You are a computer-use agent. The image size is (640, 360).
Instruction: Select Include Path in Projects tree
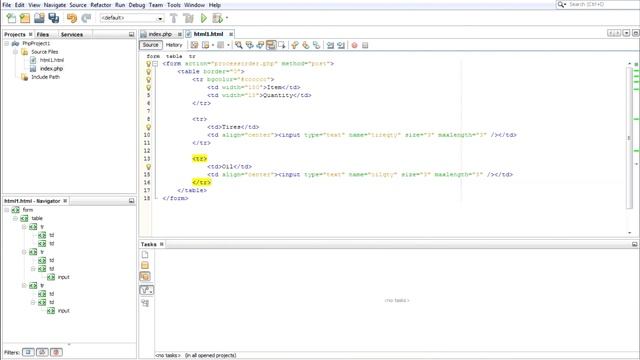45,77
